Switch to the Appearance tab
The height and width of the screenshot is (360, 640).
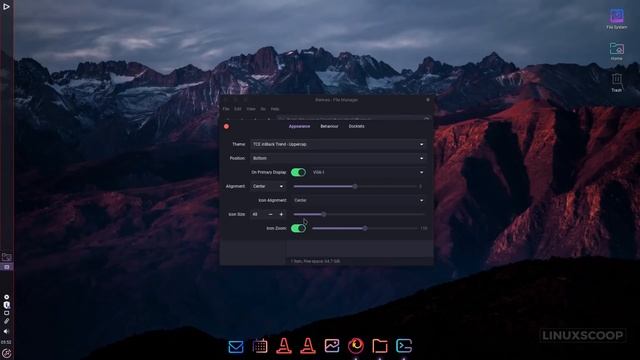coord(300,127)
